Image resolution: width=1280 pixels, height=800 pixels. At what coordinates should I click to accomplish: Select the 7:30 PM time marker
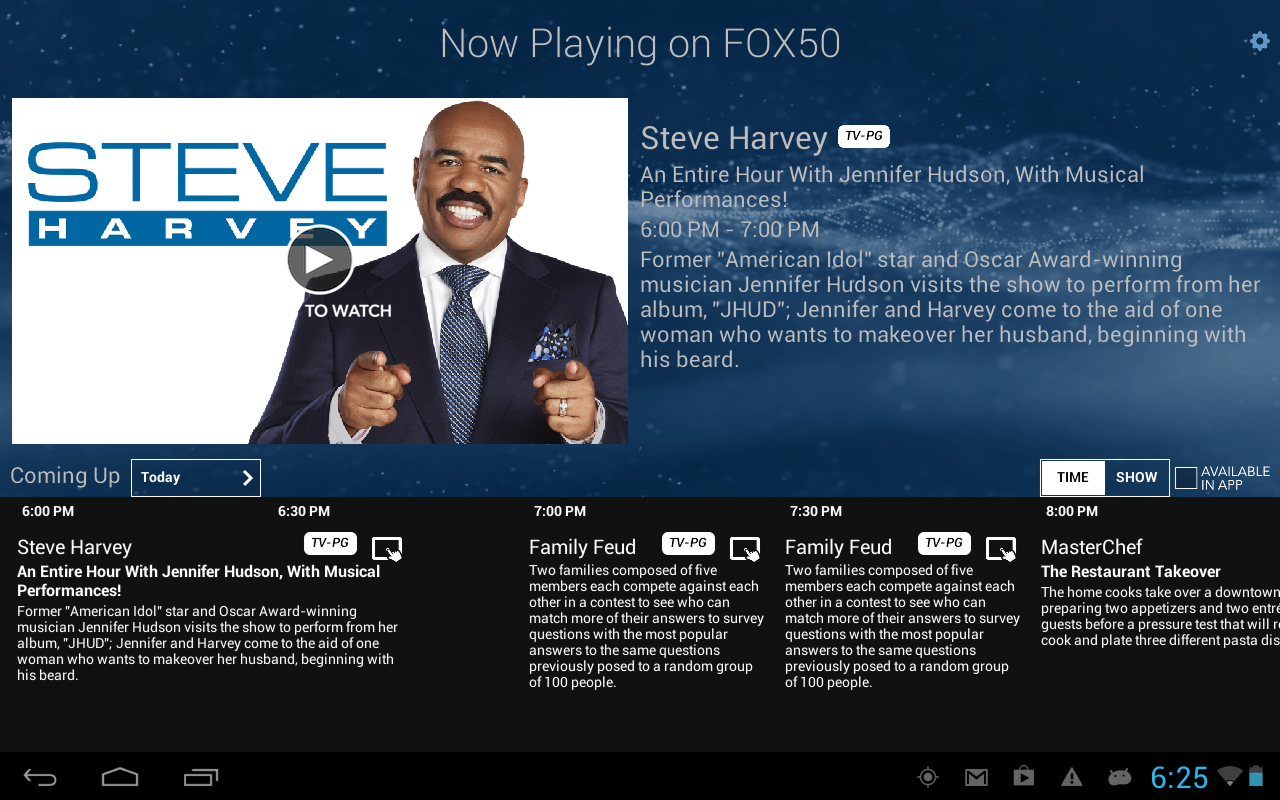[x=816, y=512]
